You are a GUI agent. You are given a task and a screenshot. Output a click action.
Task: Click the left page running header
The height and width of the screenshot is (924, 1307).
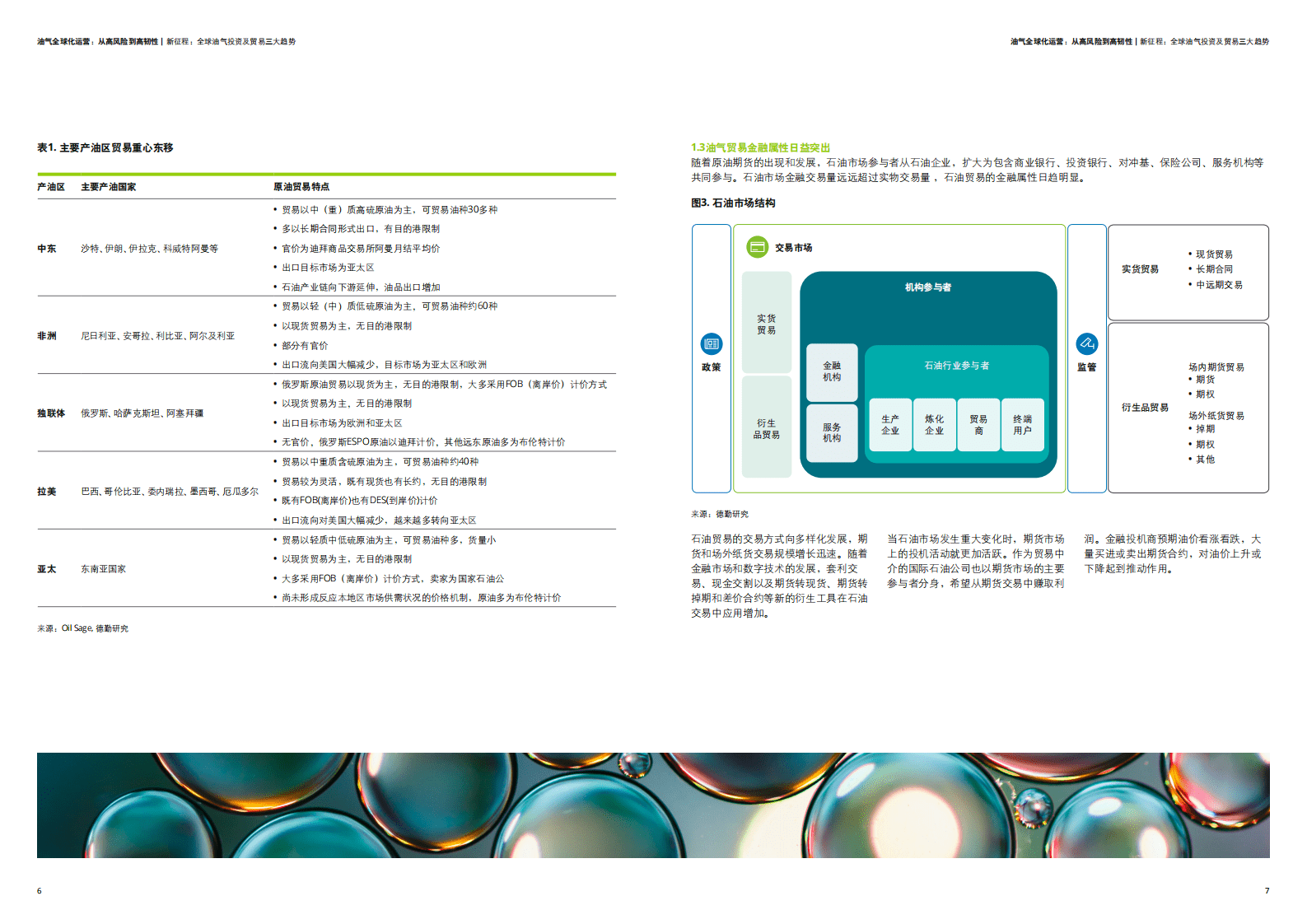click(166, 41)
